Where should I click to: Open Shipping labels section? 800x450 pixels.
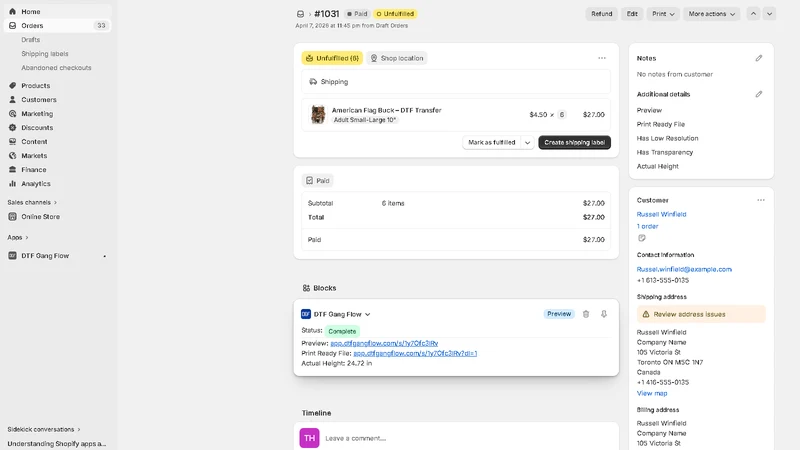click(x=45, y=54)
